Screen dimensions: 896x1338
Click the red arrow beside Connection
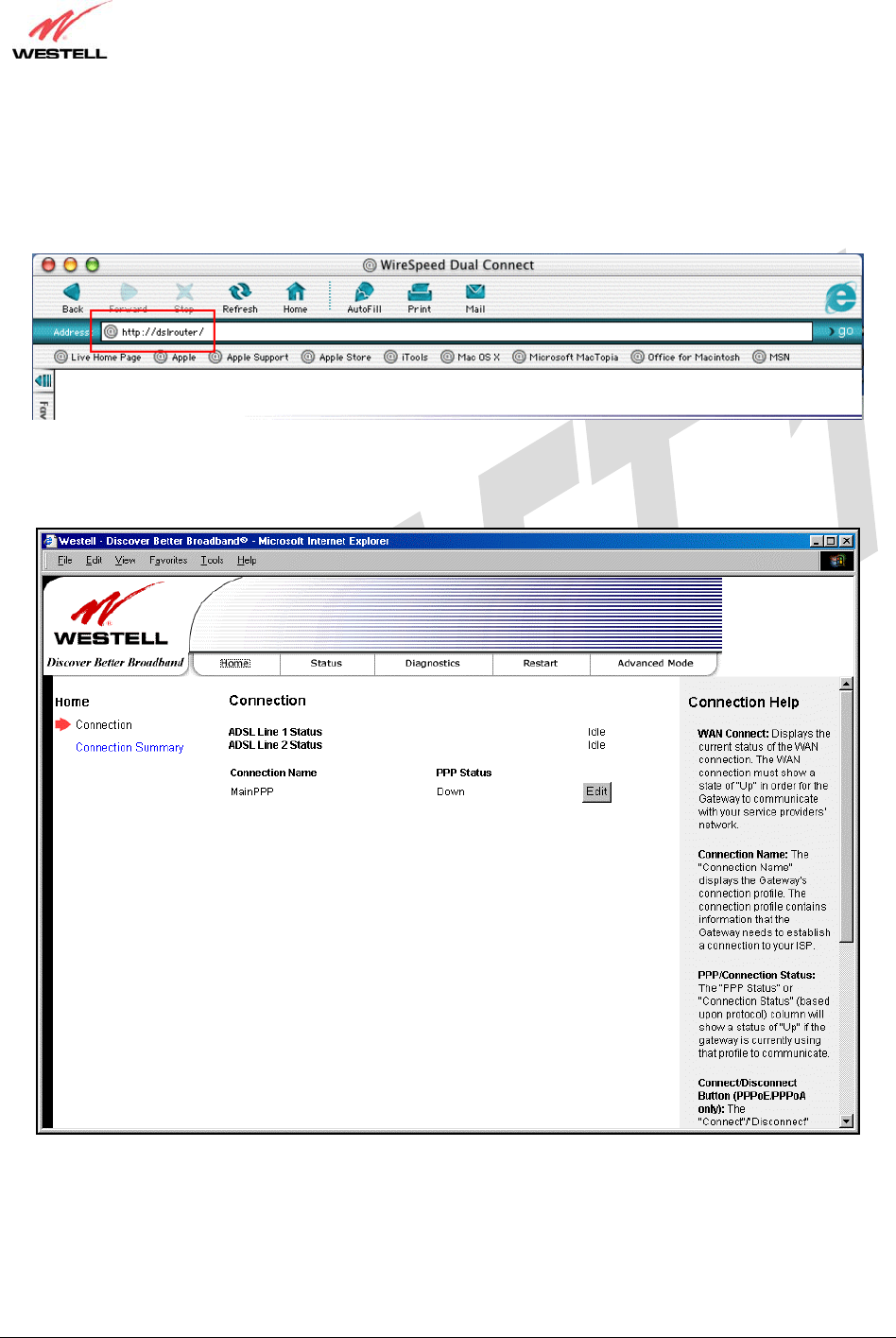62,724
